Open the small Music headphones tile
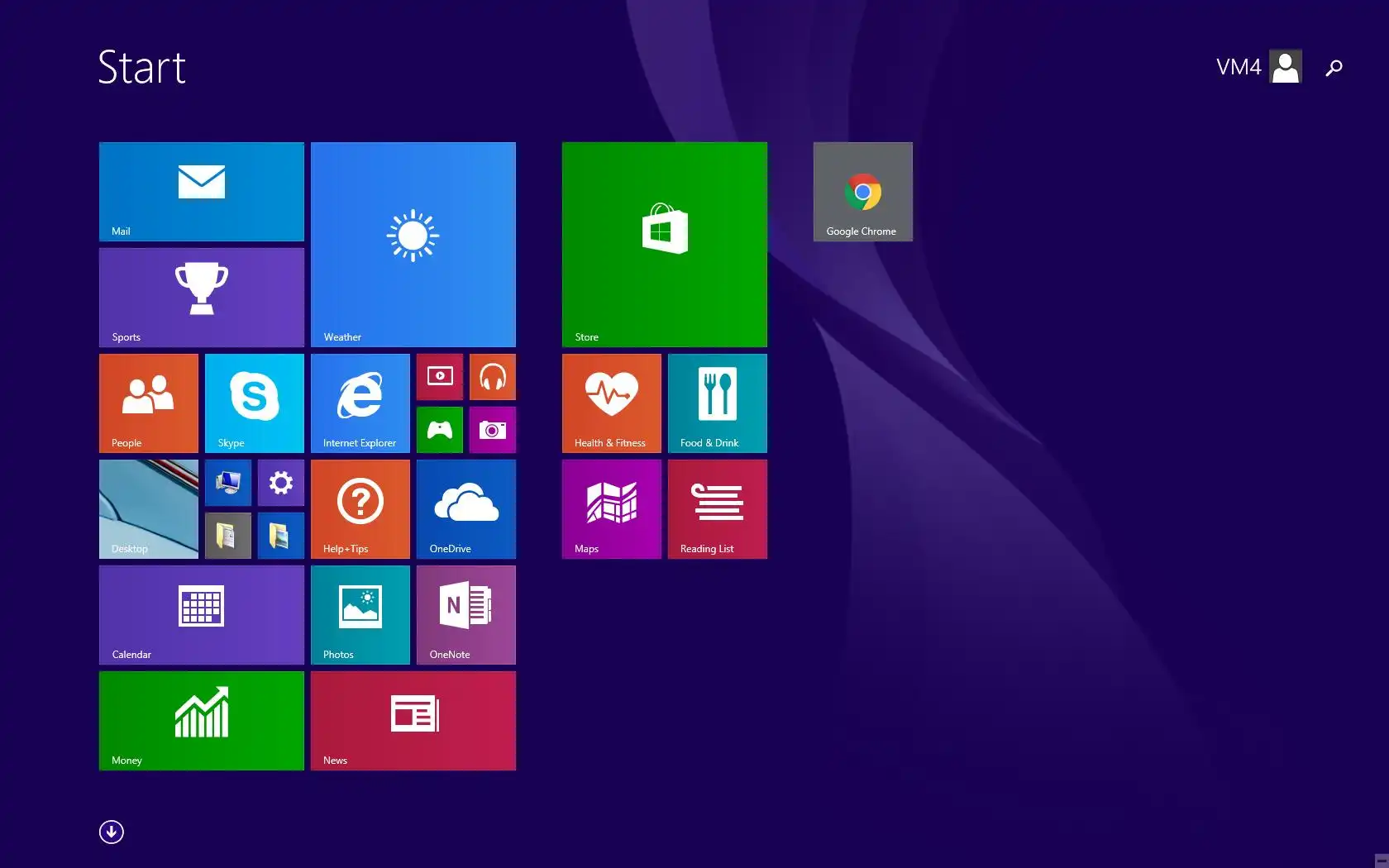Viewport: 1389px width, 868px height. tap(493, 377)
